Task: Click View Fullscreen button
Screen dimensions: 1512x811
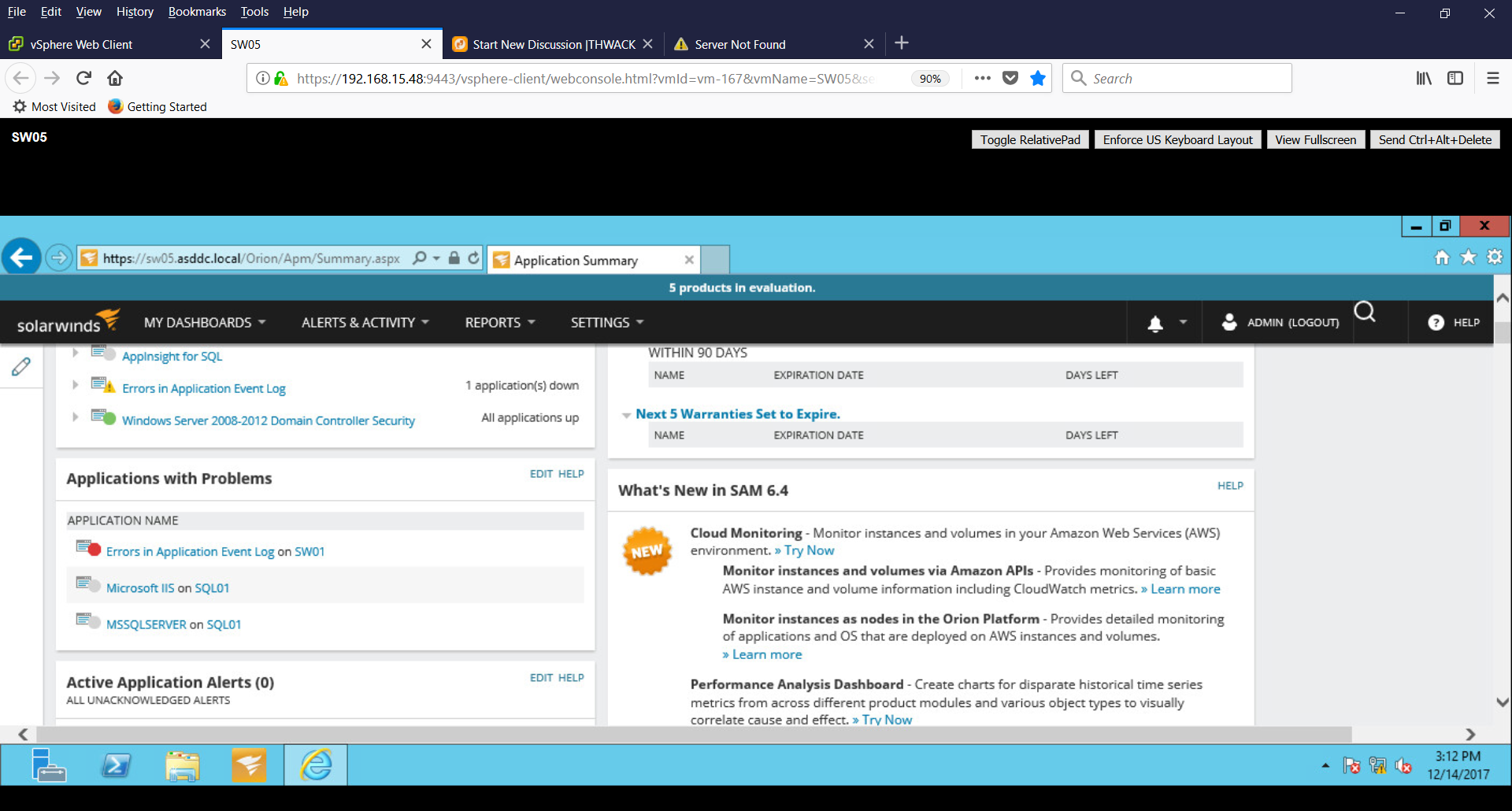Action: coord(1315,139)
